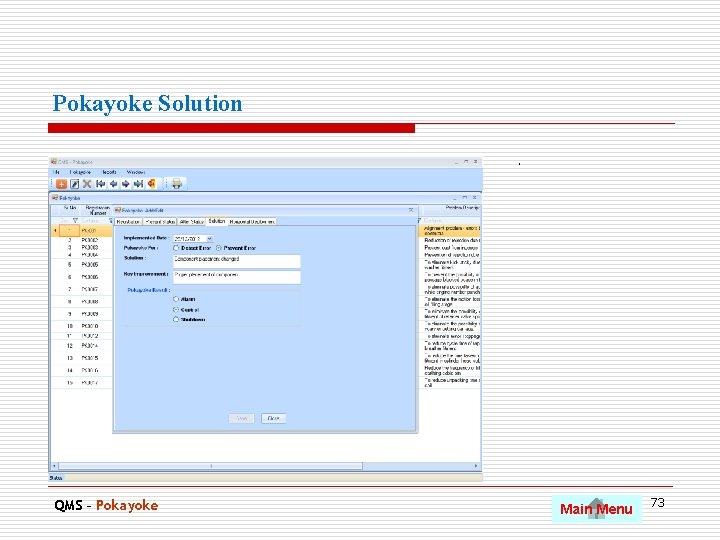Click the Delete X toolbar icon
The height and width of the screenshot is (540, 720).
pos(87,184)
